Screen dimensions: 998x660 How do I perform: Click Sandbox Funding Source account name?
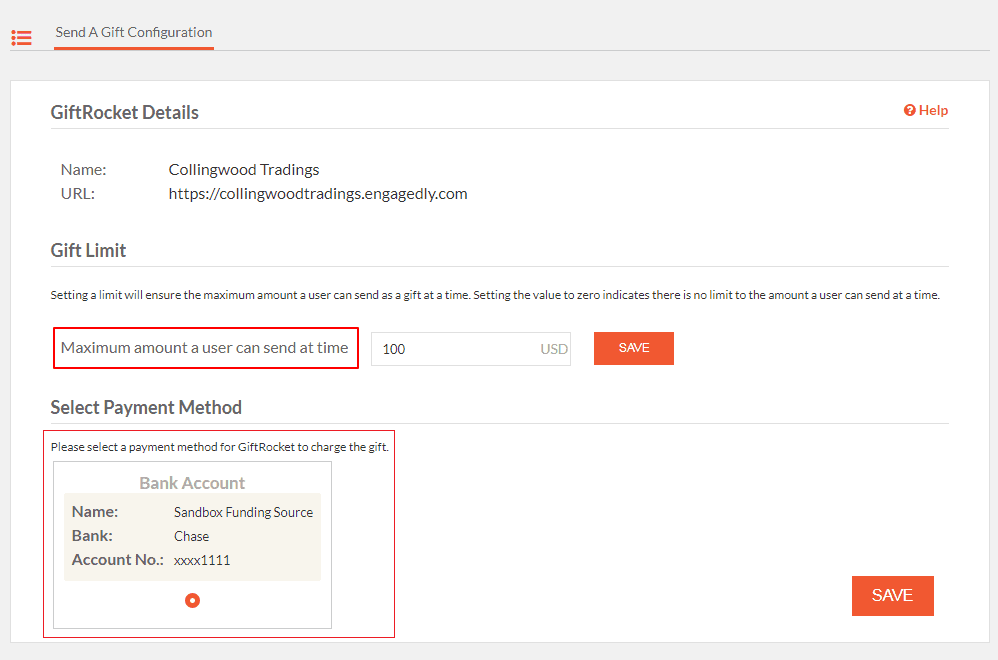point(243,512)
